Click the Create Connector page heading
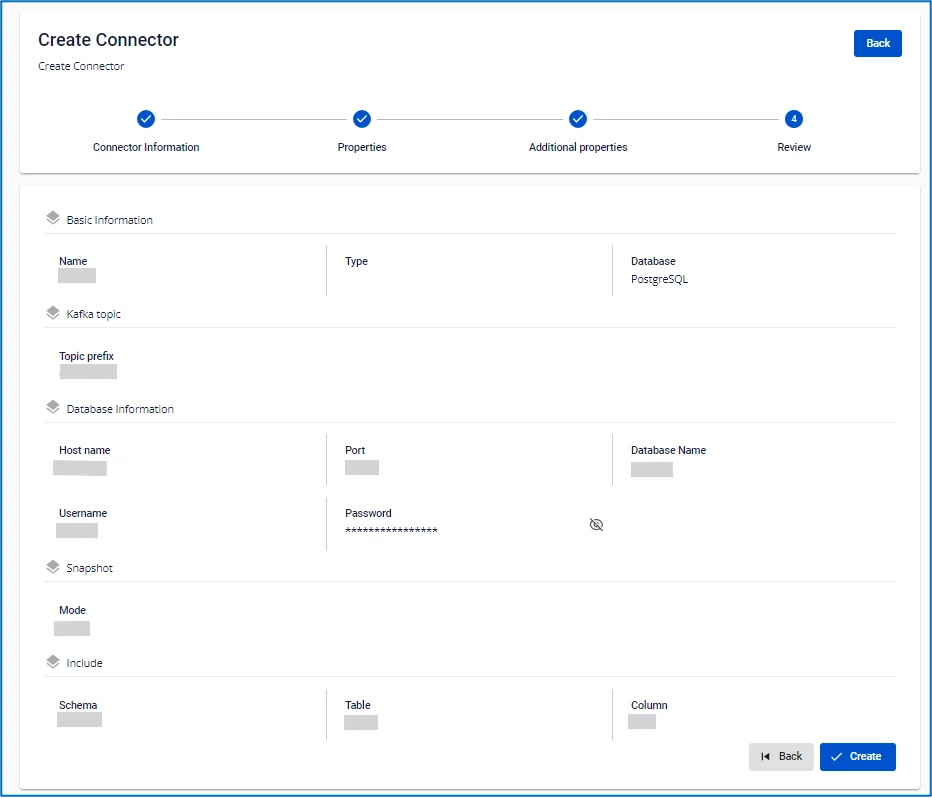932x798 pixels. point(108,39)
